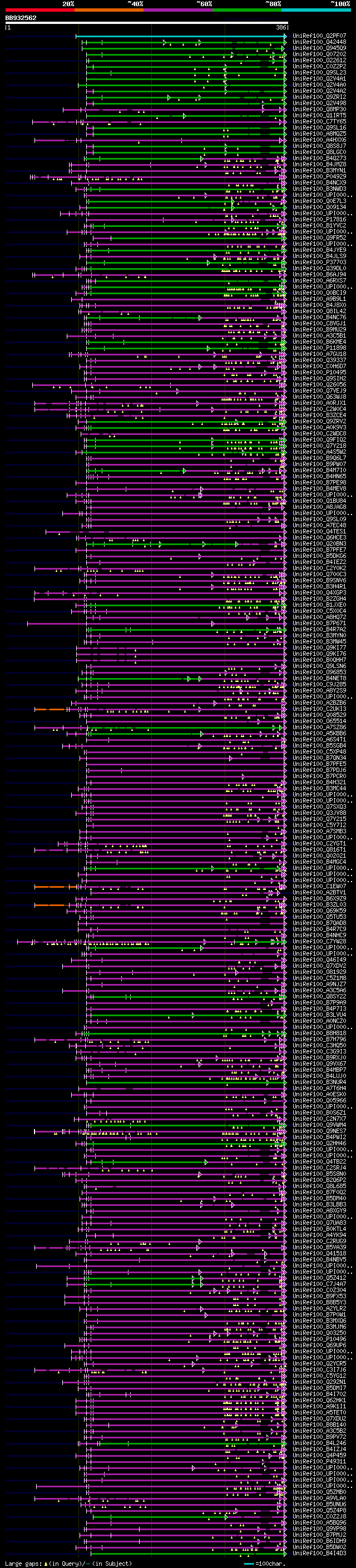The width and height of the screenshot is (356, 1568).
Task: Click UniRef100_Q1IRT5 label
Action: 319,116
